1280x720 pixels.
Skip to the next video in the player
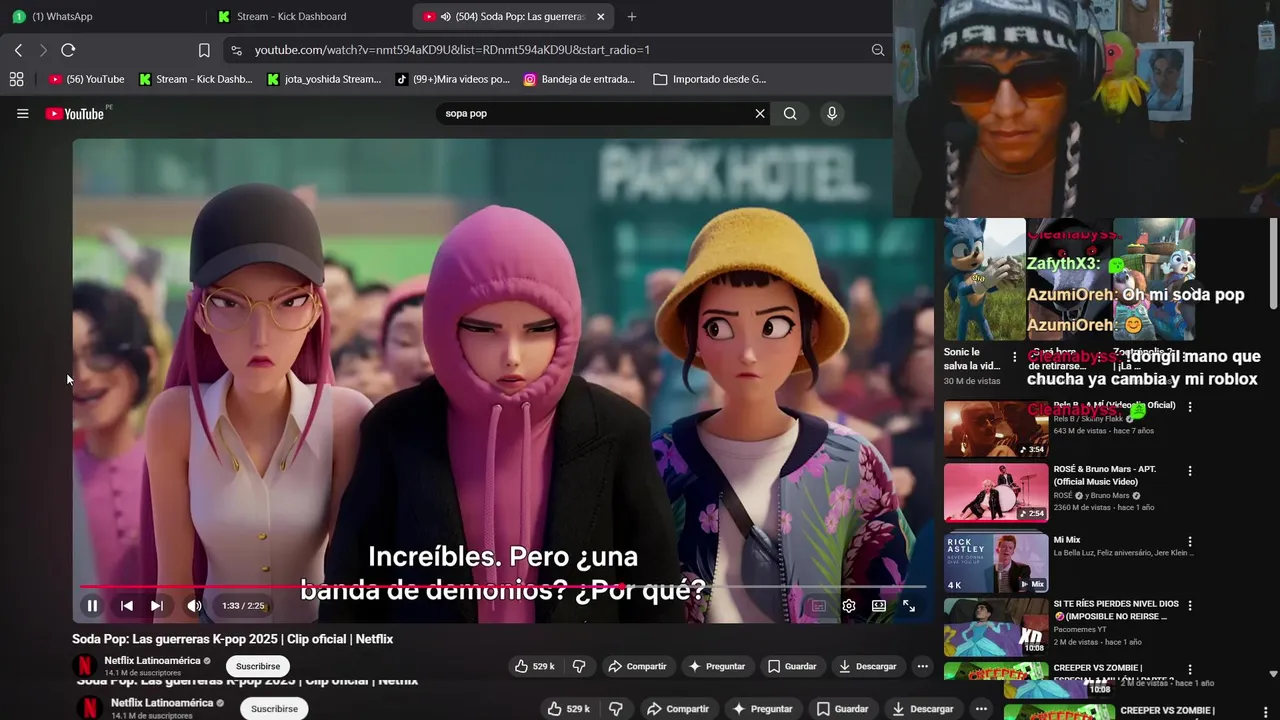coord(157,605)
